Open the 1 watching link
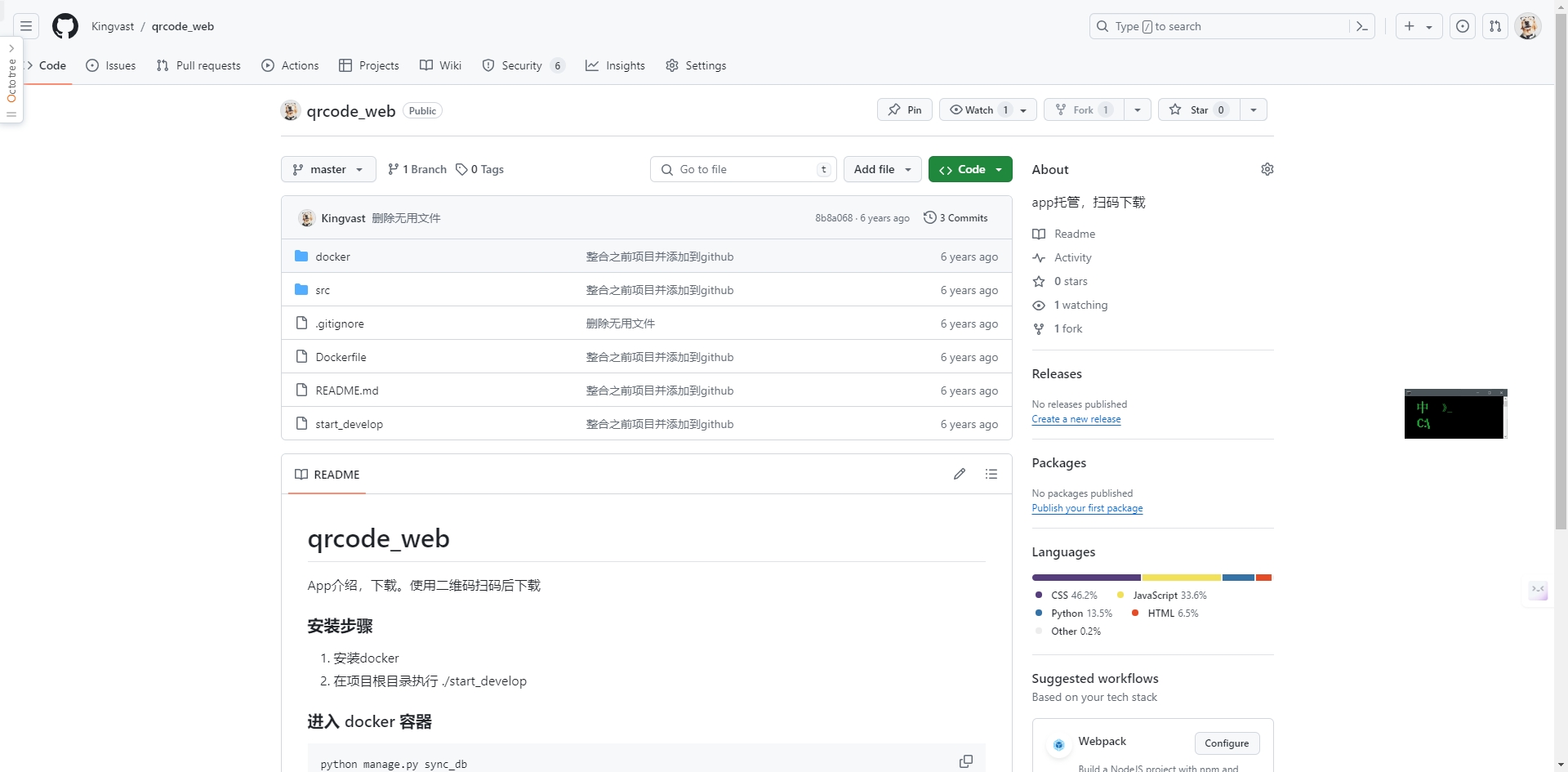1568x772 pixels. pos(1071,305)
